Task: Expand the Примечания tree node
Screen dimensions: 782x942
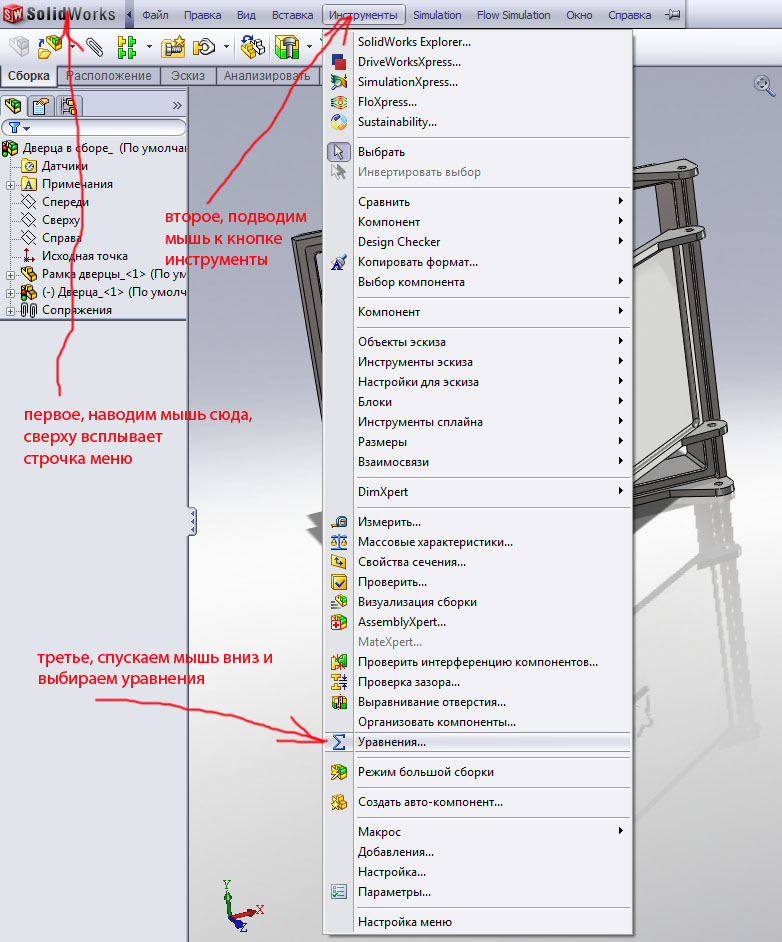Action: (x=10, y=184)
